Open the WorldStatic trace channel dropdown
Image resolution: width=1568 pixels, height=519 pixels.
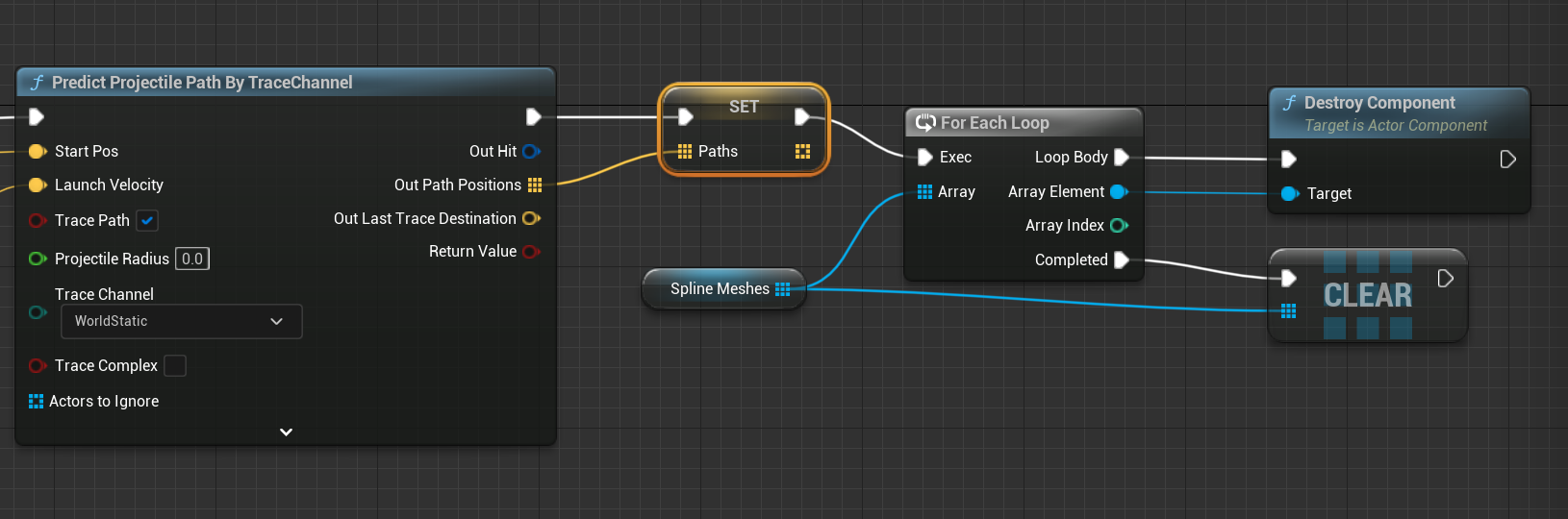(x=182, y=321)
